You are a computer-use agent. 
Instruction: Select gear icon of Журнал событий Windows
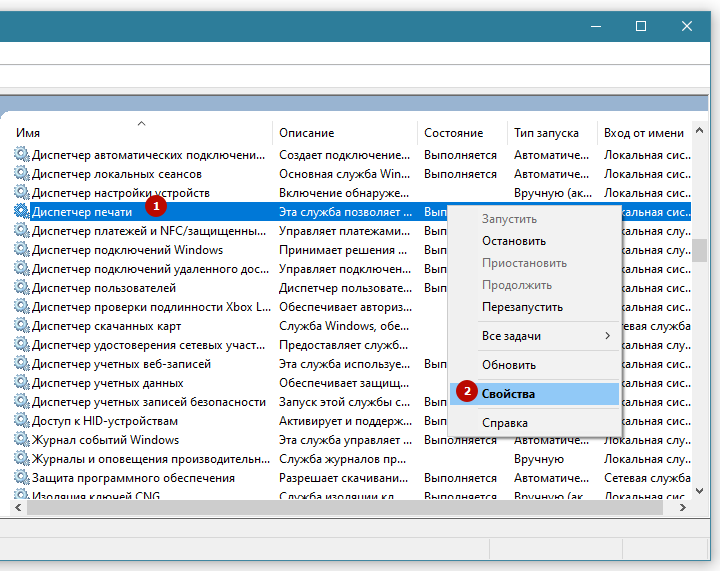click(21, 440)
